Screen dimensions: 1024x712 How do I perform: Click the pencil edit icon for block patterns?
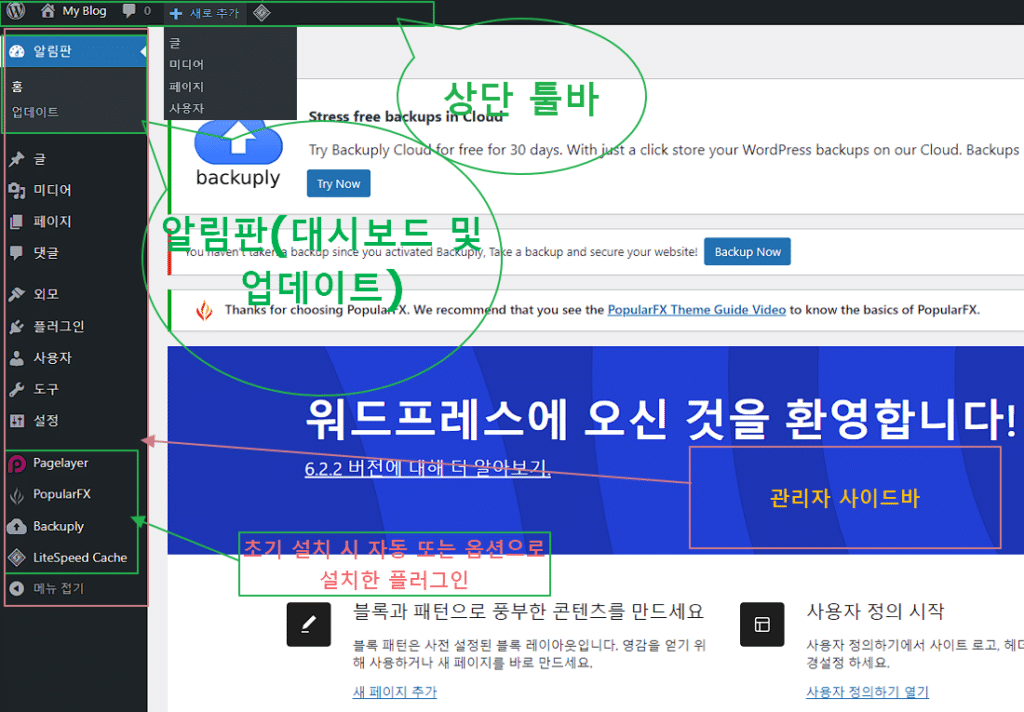[x=308, y=624]
